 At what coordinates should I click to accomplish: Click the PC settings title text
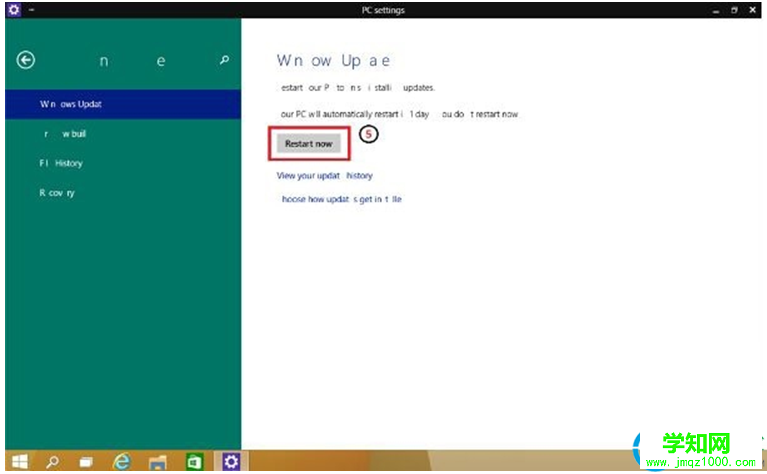tap(383, 10)
